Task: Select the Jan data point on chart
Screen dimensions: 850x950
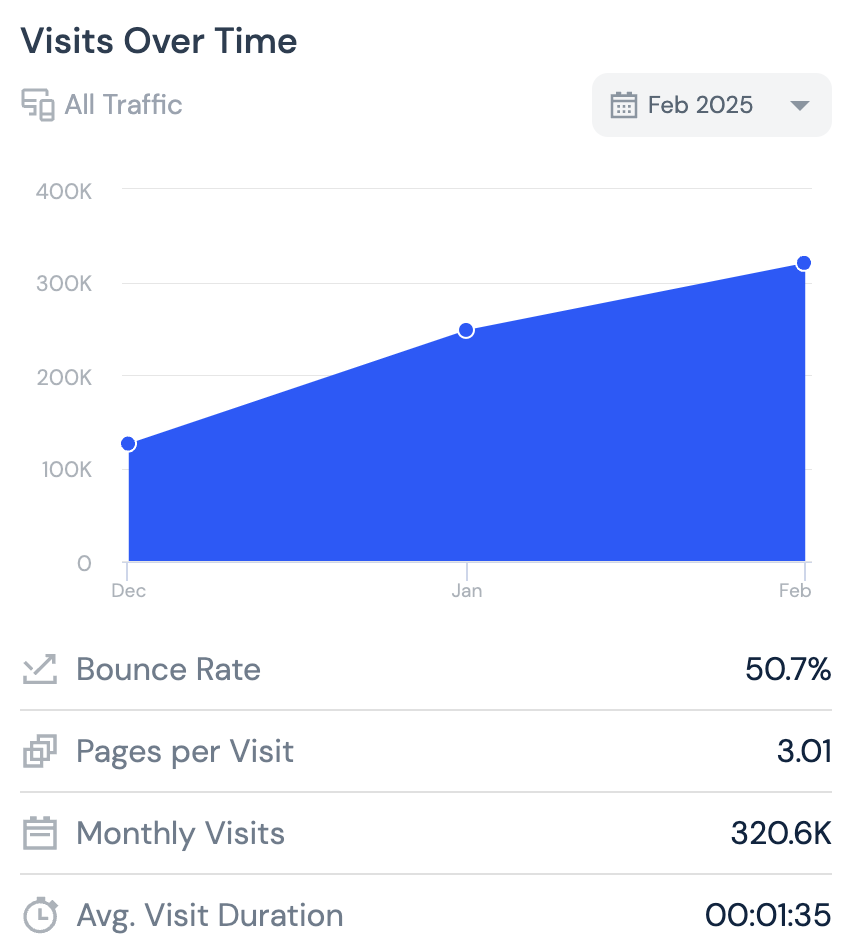Action: coord(466,330)
